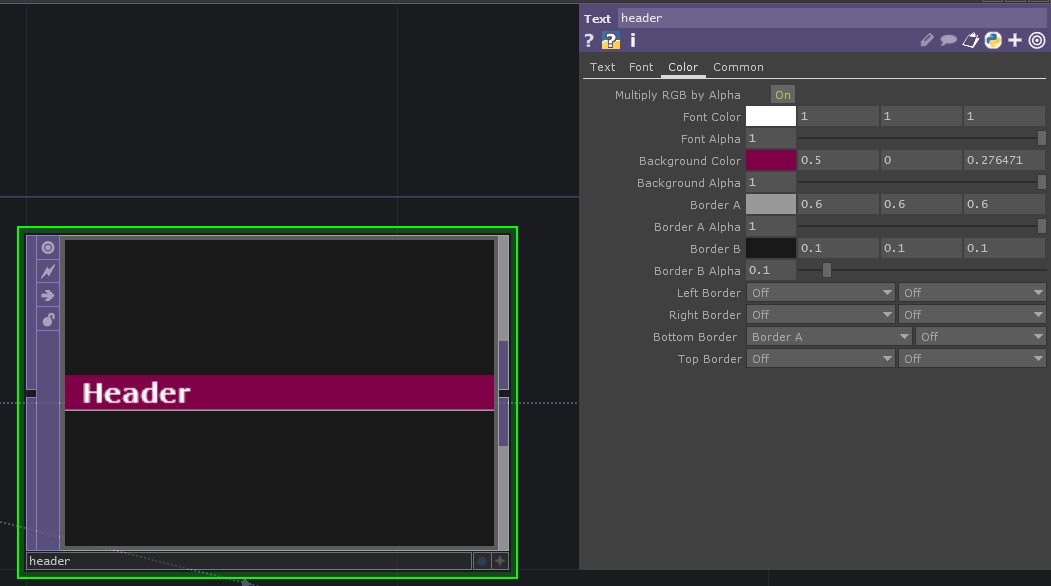Click the pencil edit icon in header
The width and height of the screenshot is (1051, 586).
pos(926,41)
